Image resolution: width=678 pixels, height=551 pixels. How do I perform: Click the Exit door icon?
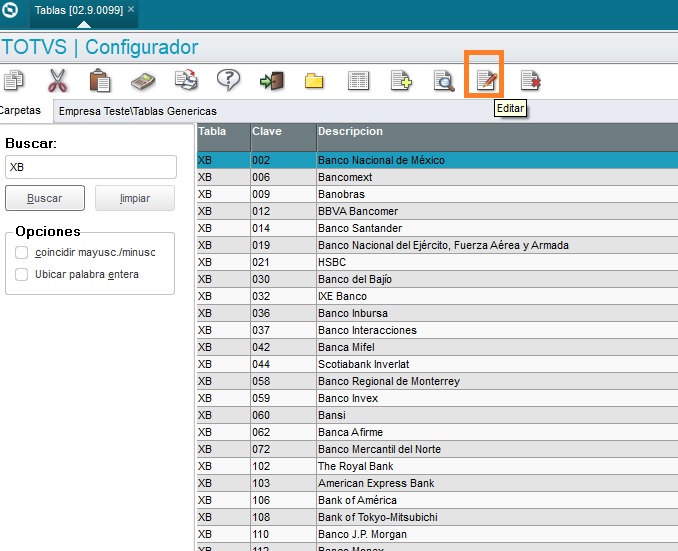click(x=272, y=81)
